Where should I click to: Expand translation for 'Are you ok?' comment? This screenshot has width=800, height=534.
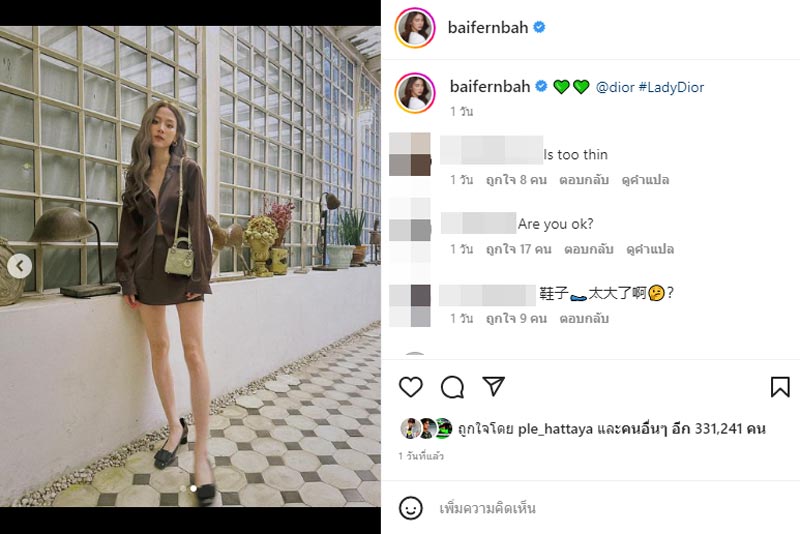[650, 249]
